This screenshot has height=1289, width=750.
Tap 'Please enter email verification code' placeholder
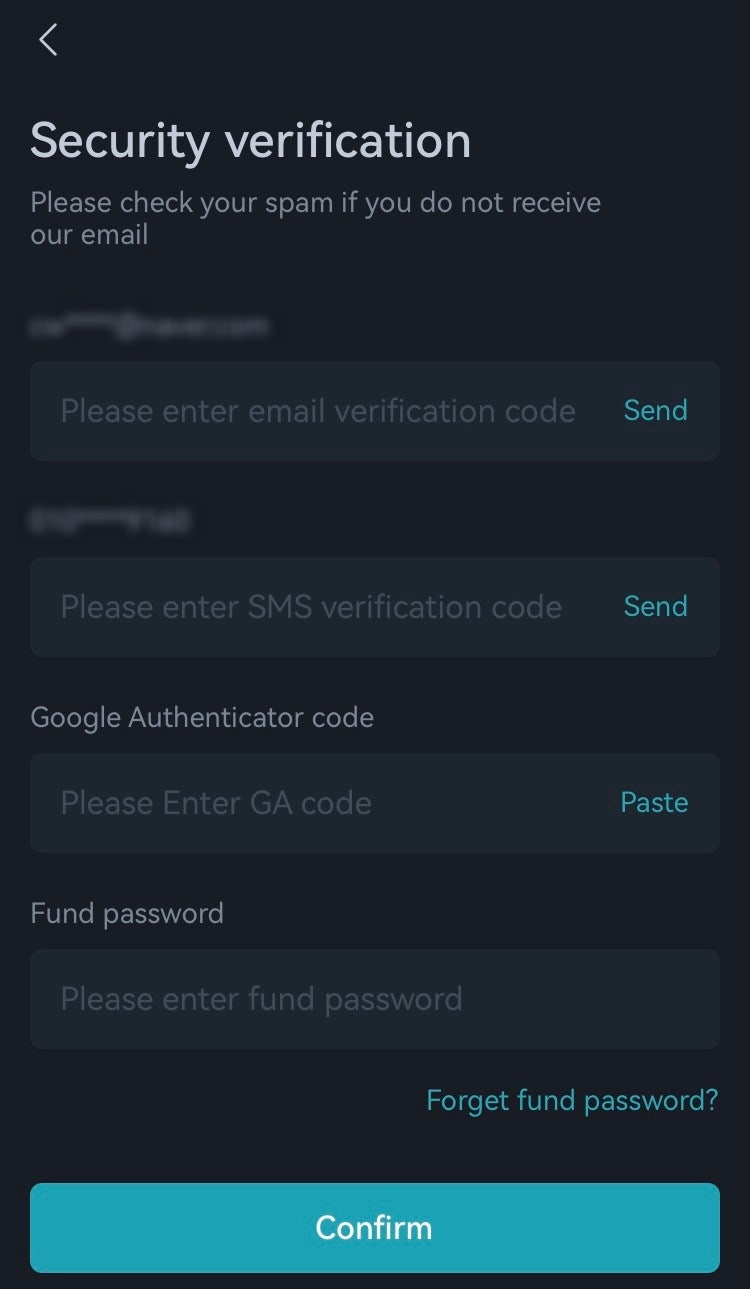tap(318, 411)
